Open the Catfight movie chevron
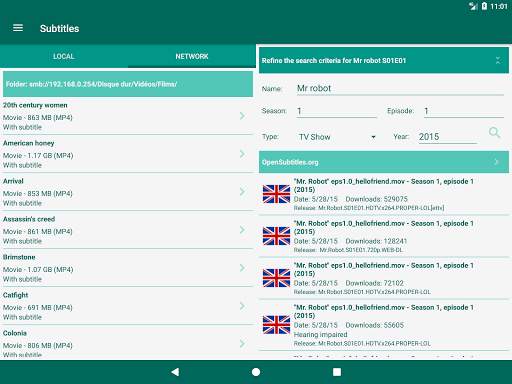Image resolution: width=512 pixels, height=384 pixels. click(242, 306)
